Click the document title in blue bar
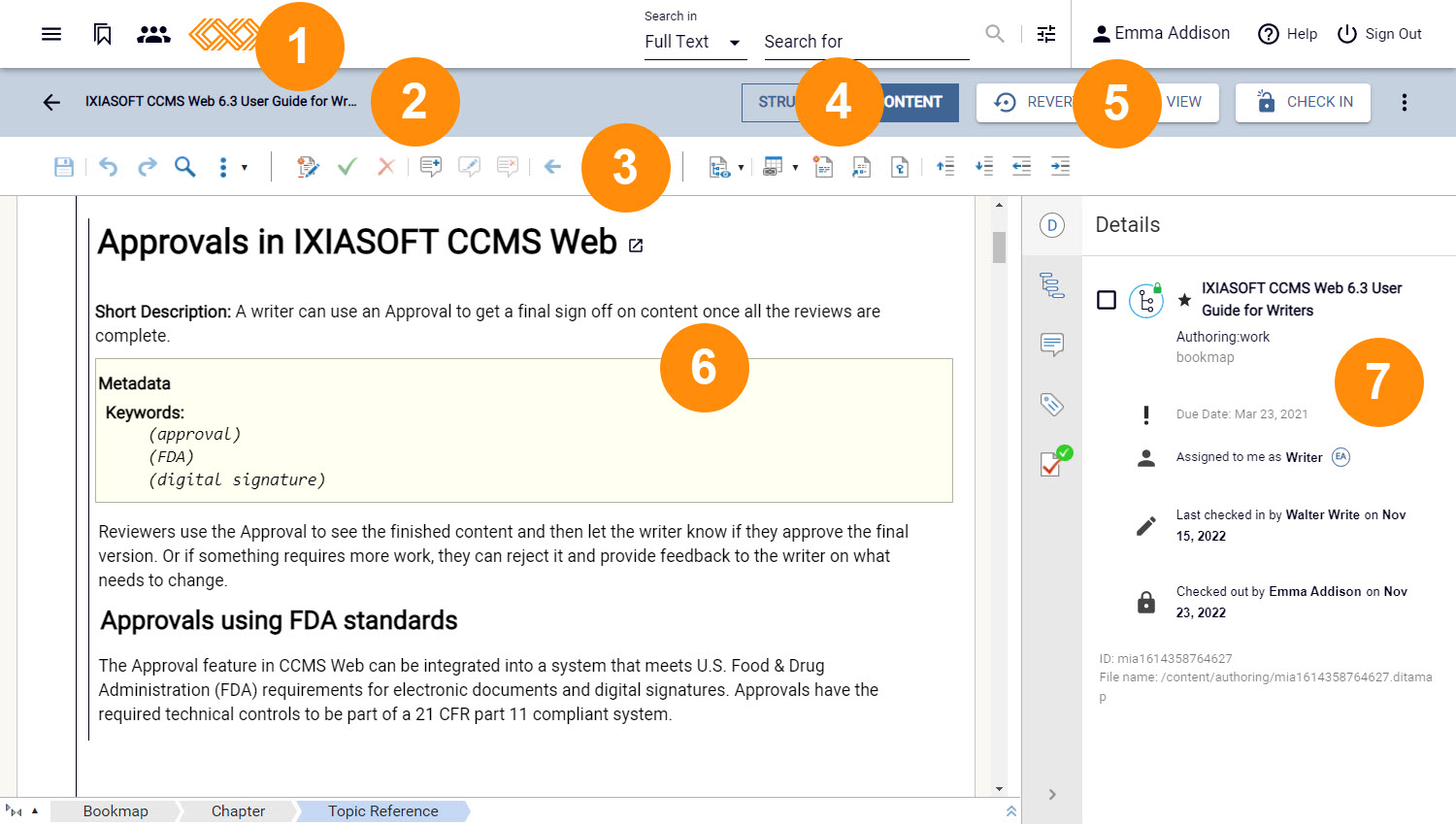Screen dimensions: 1456x825 click(x=221, y=101)
